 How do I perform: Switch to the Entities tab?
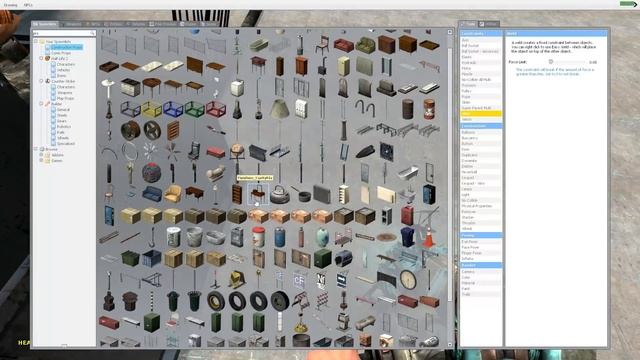(113, 24)
